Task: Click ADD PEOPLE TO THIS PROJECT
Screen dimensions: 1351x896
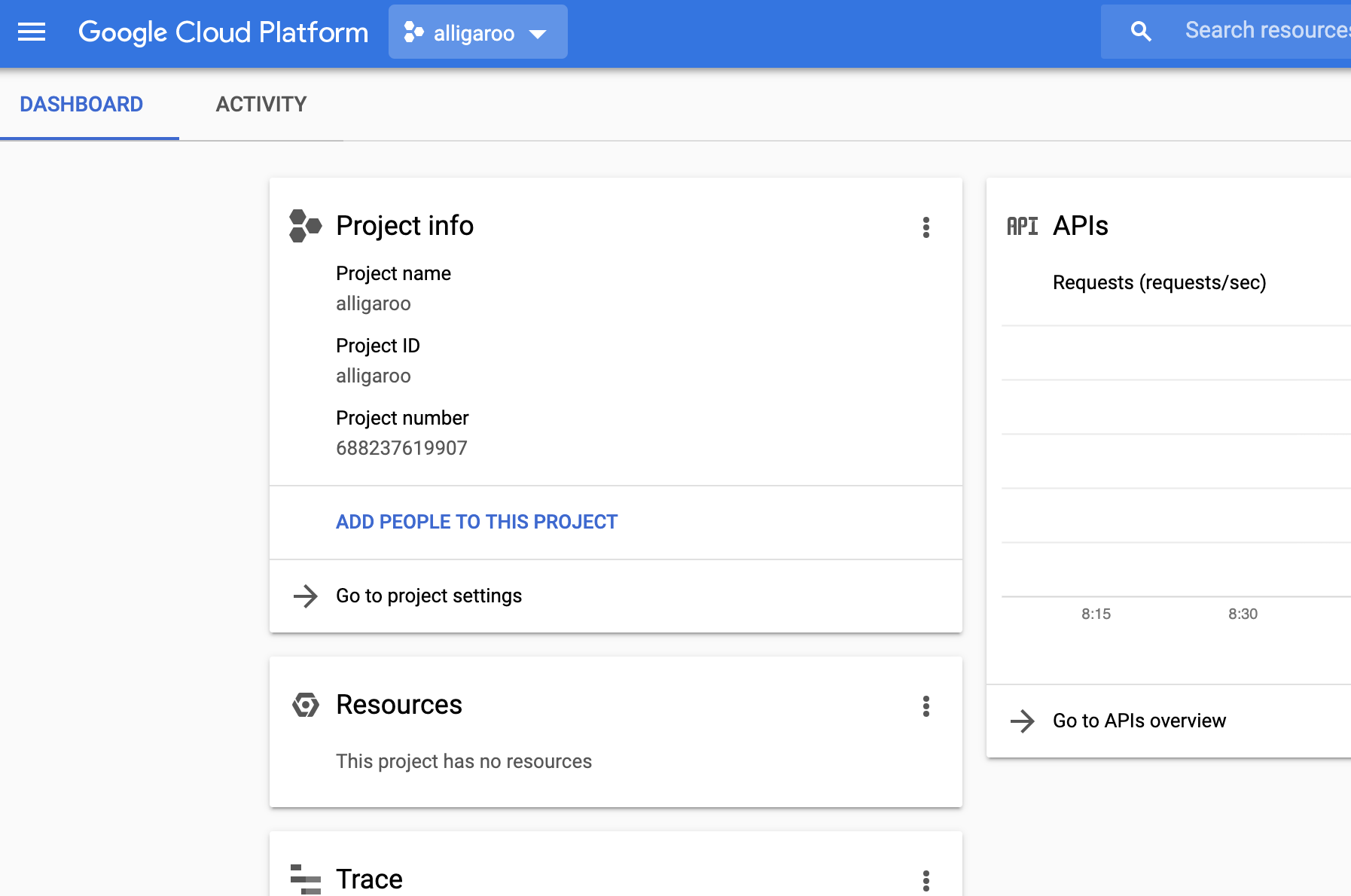Action: [477, 522]
